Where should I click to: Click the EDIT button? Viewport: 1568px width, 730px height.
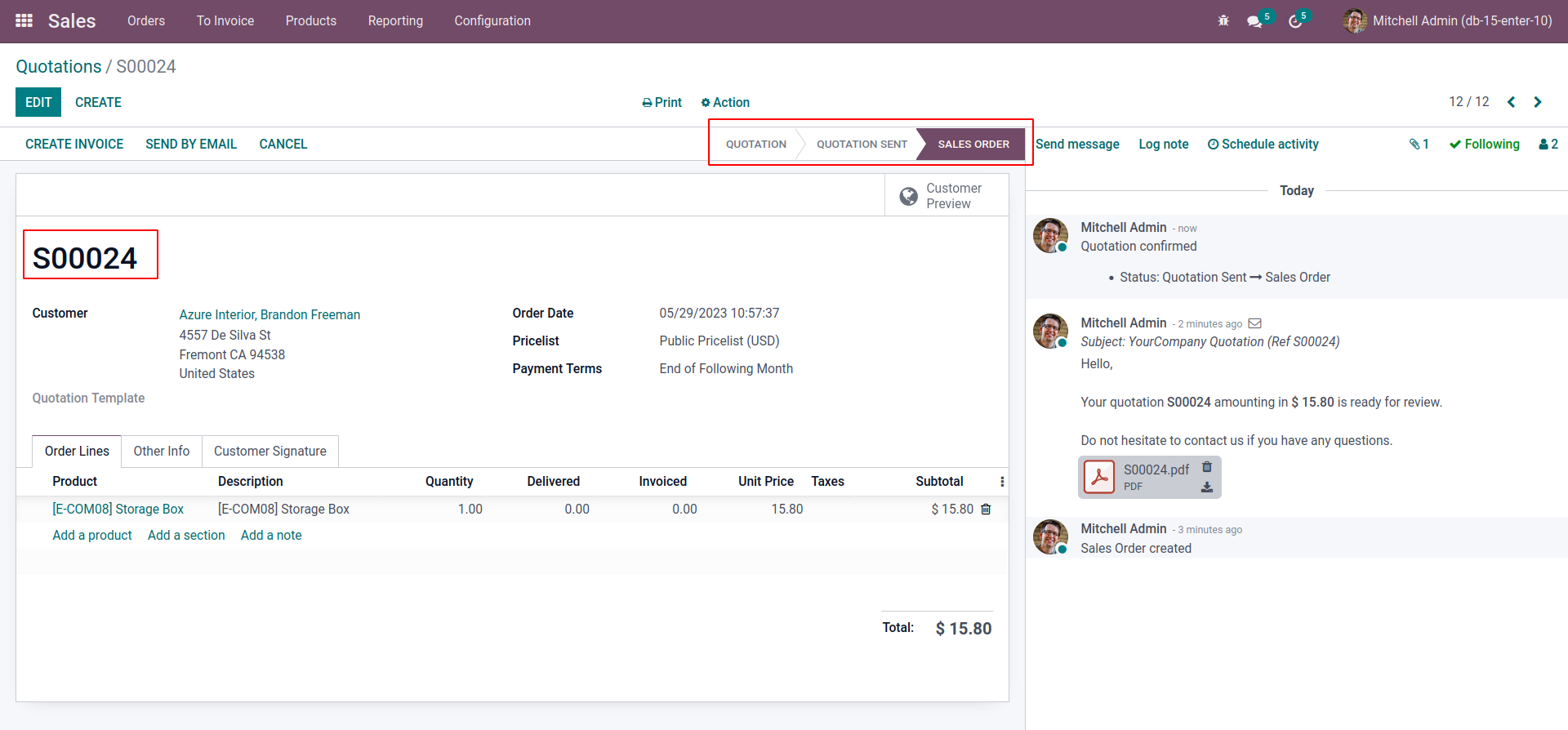38,102
